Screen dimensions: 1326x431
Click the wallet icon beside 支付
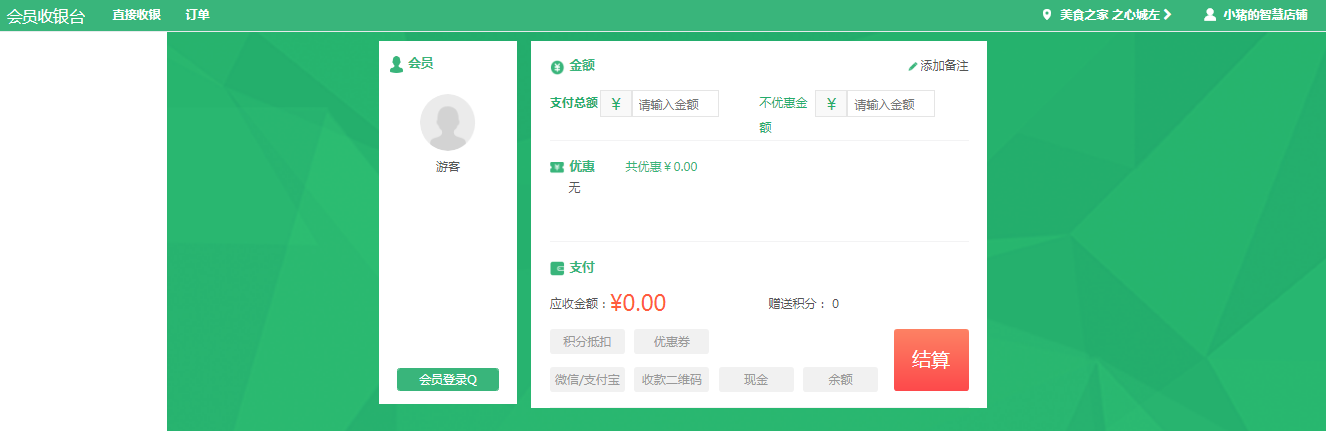tap(557, 268)
